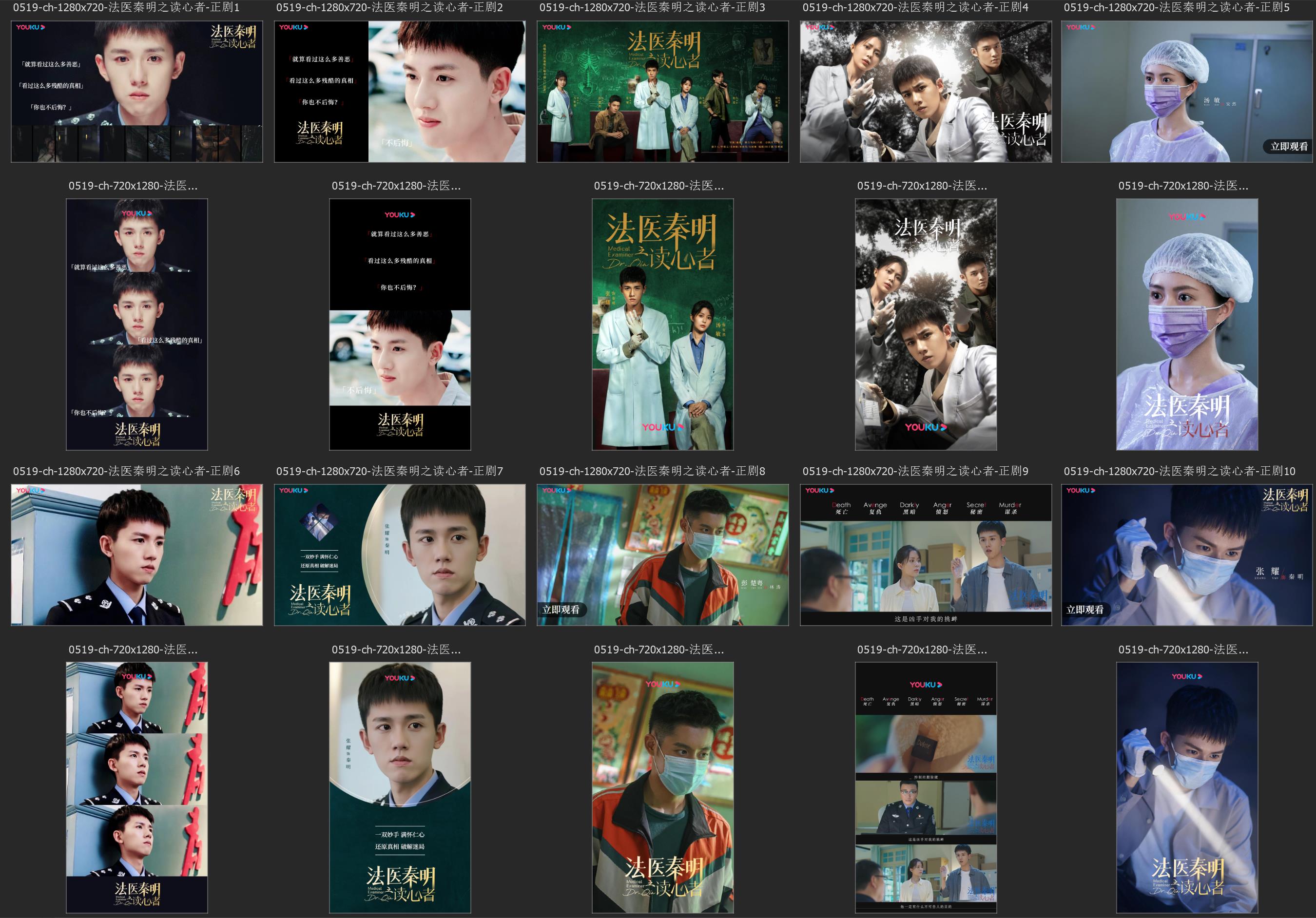Click the truncated filename above the flashlight portrait thumbnail

pyautogui.click(x=1183, y=650)
